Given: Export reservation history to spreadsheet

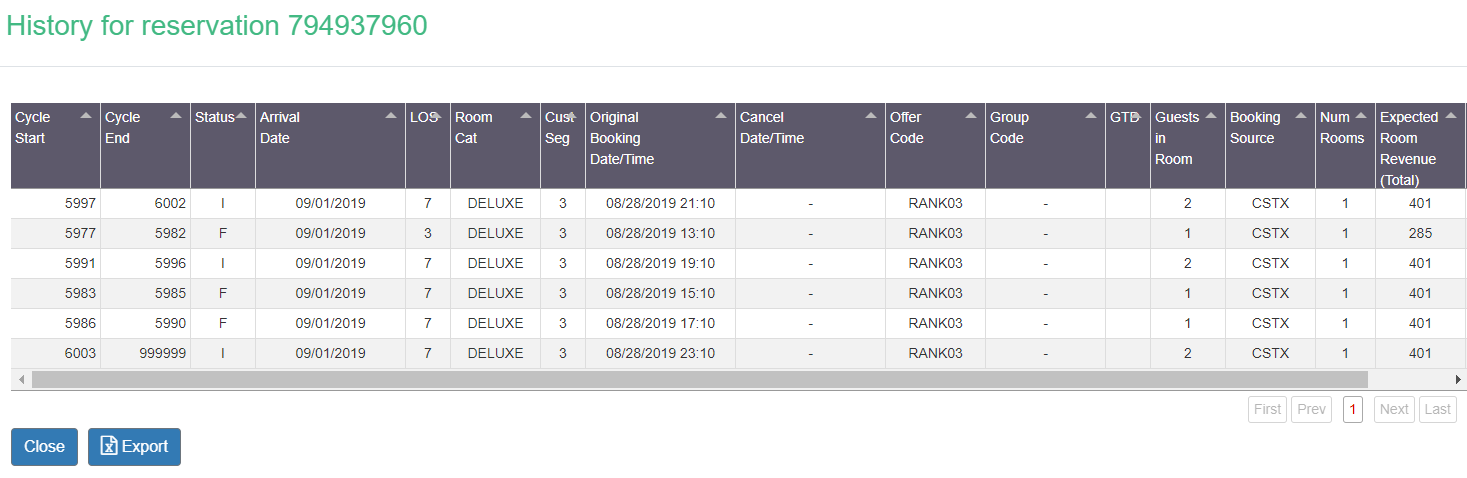Looking at the screenshot, I should (x=134, y=447).
